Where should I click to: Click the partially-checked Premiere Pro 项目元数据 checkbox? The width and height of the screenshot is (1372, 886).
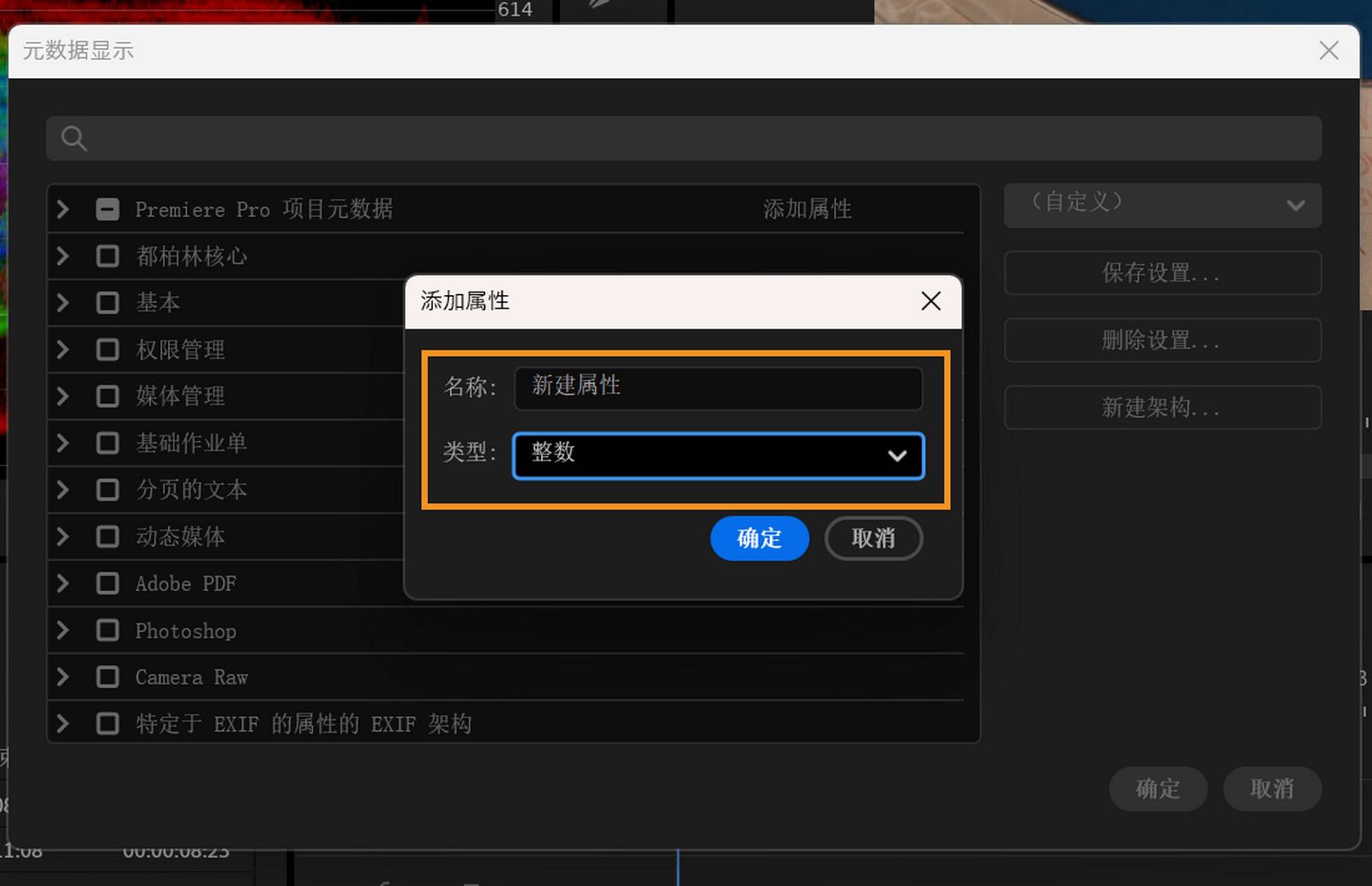(x=107, y=208)
